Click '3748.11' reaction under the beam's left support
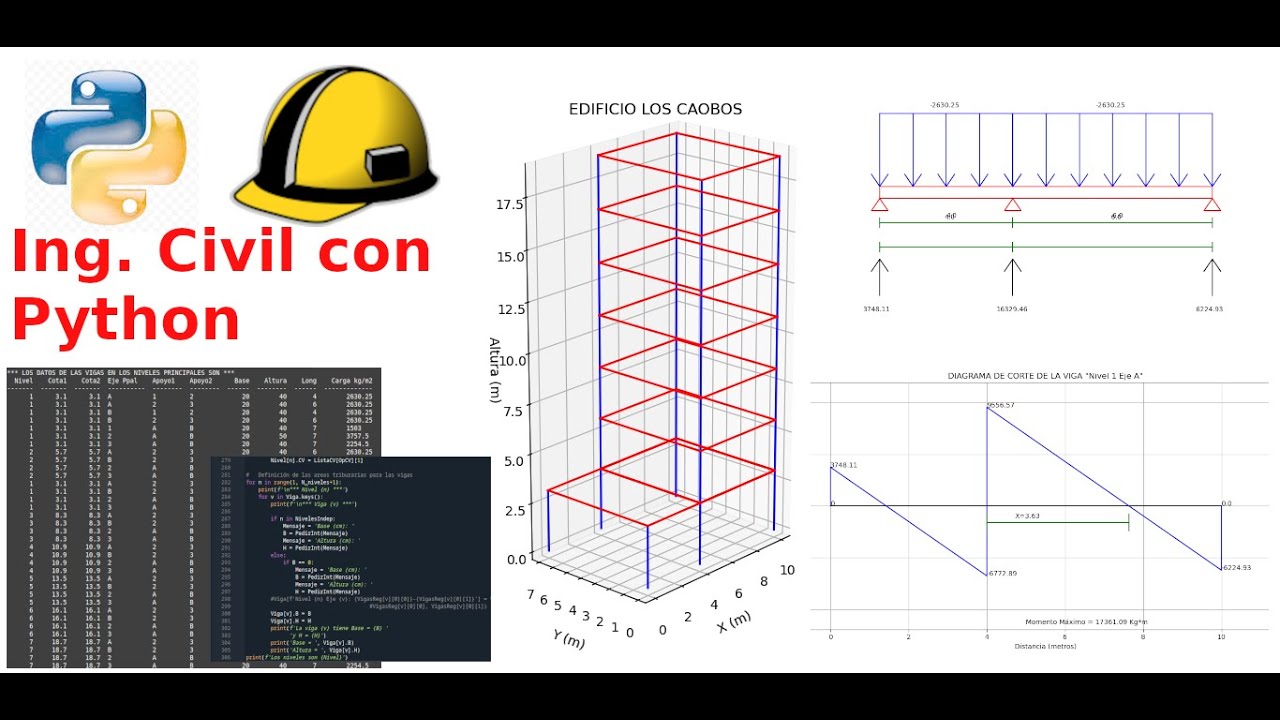Screen dimensions: 1280x720 click(876, 309)
